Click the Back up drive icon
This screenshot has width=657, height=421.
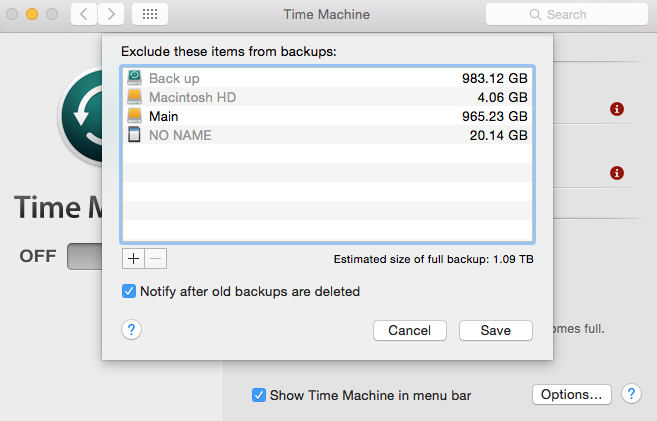coord(135,78)
